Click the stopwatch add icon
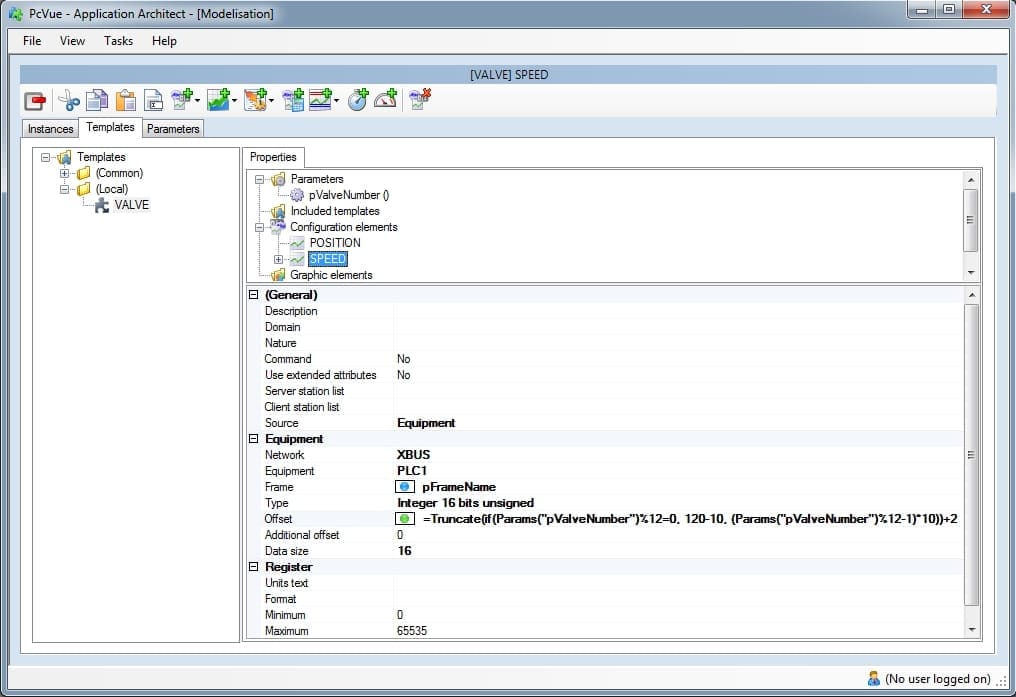This screenshot has height=697, width=1016. click(x=357, y=100)
